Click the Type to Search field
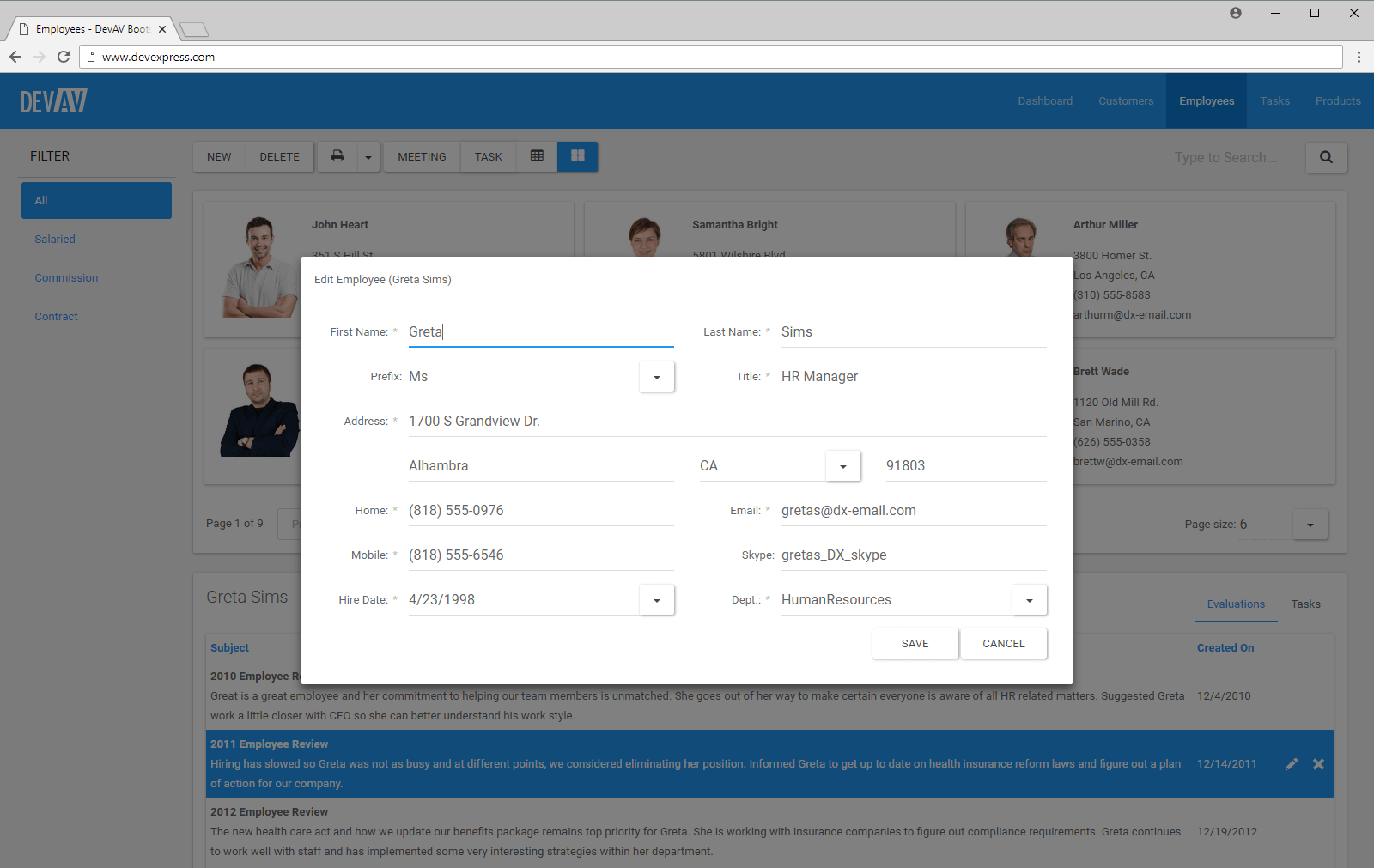This screenshot has height=868, width=1374. pos(1237,157)
